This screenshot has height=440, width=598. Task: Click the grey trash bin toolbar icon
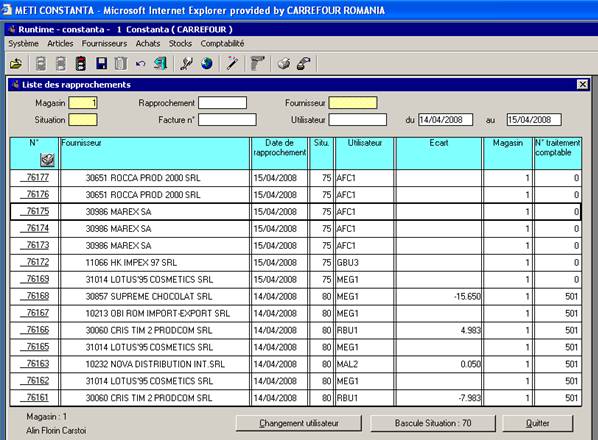click(121, 64)
